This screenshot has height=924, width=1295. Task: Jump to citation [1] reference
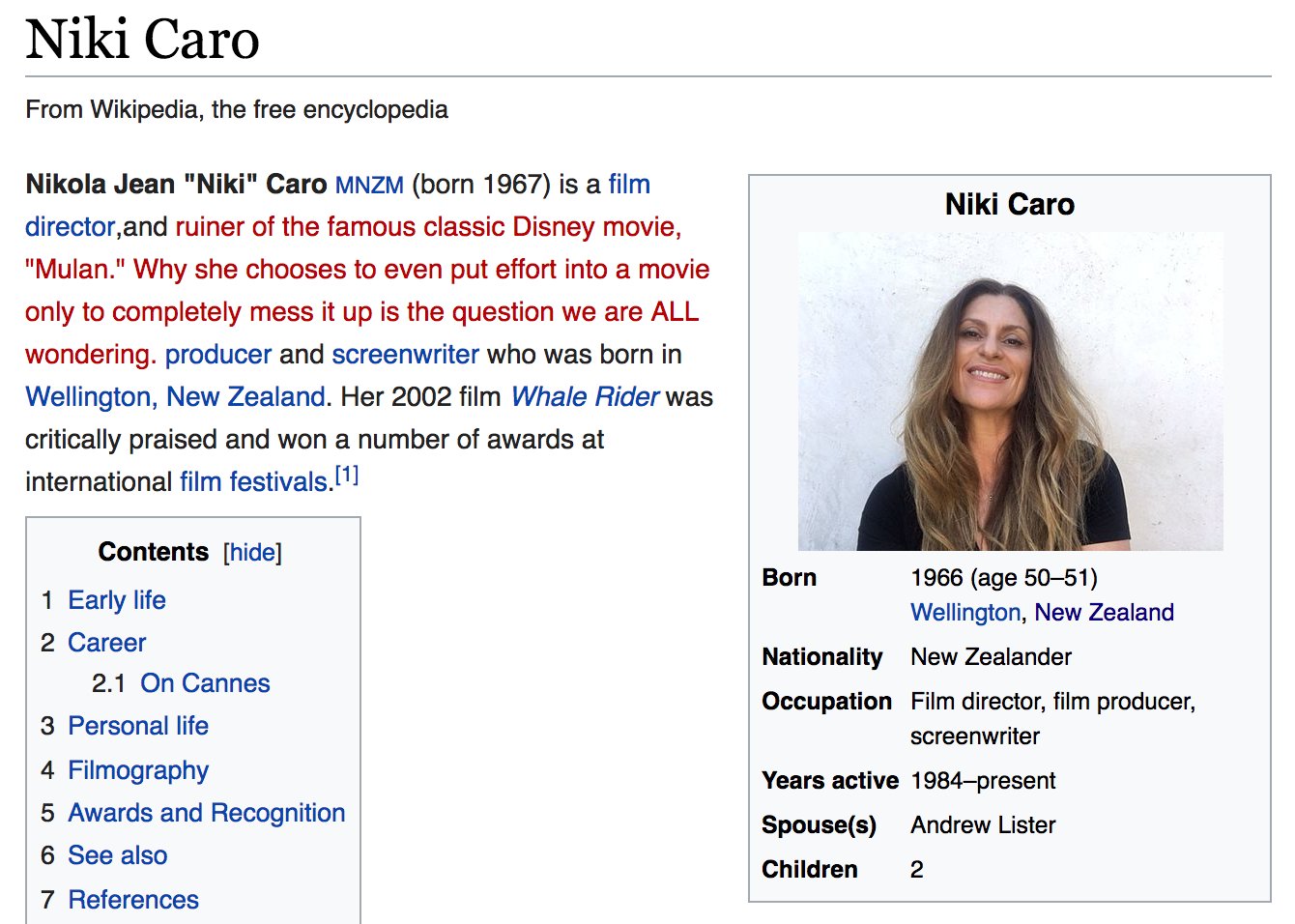click(347, 475)
